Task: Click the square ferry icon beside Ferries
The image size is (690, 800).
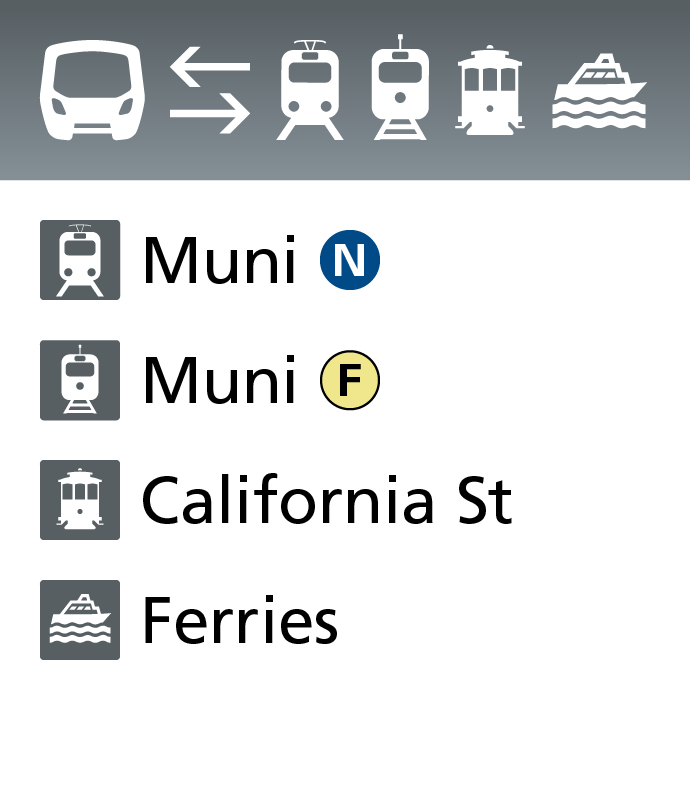Action: 80,620
